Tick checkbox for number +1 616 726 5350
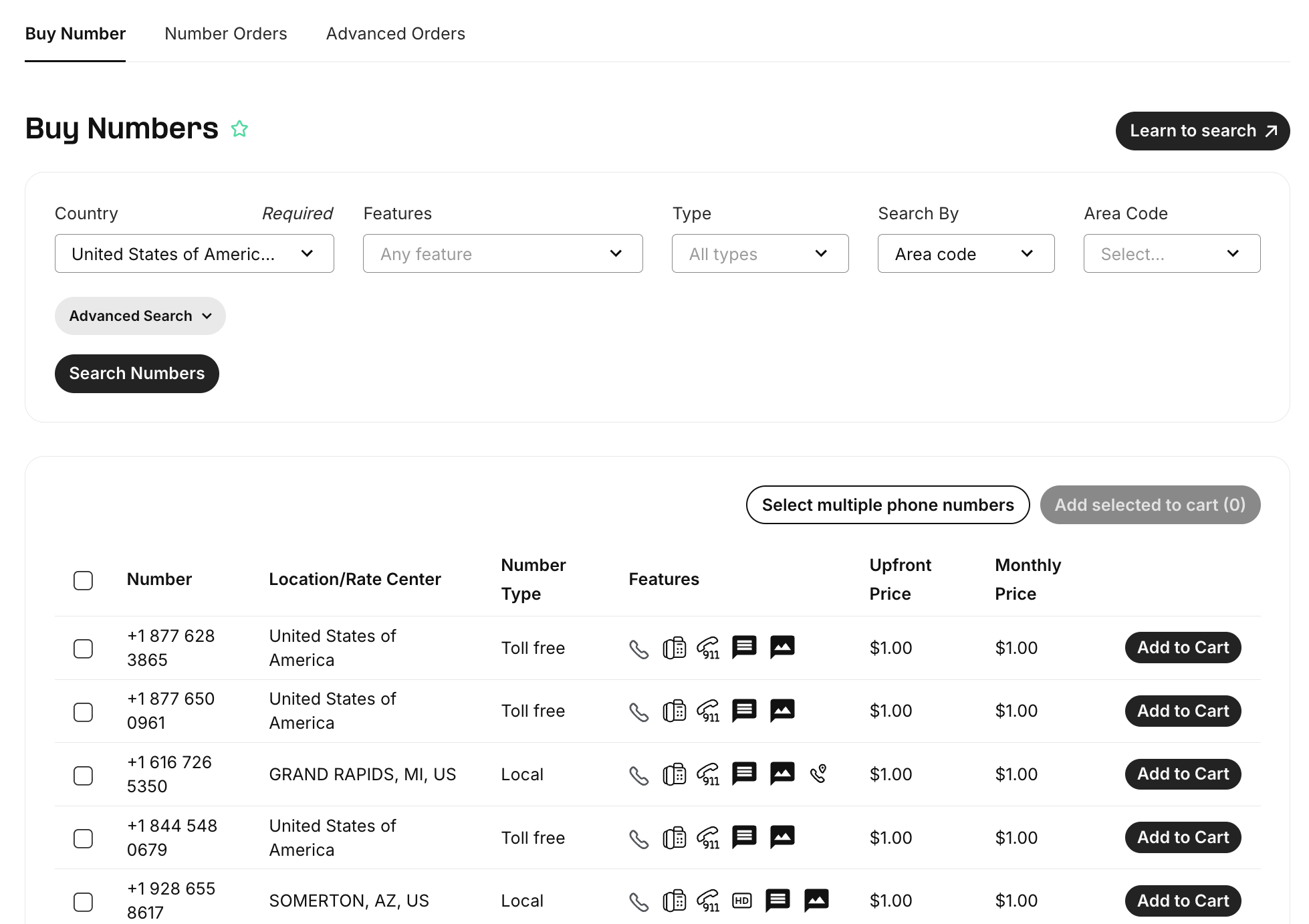This screenshot has width=1309, height=924. (83, 776)
